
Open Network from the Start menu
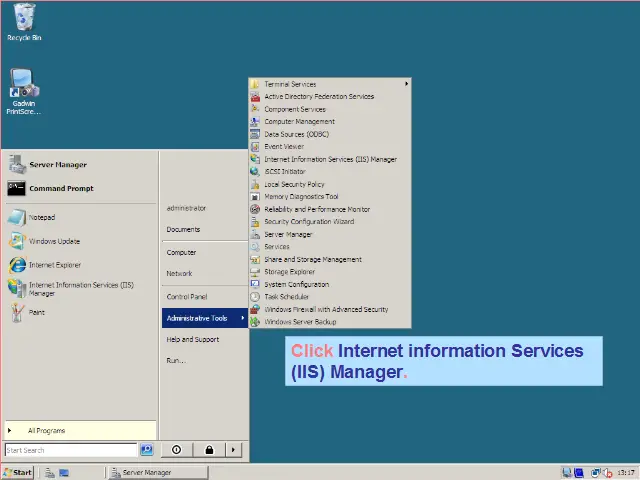tap(179, 273)
